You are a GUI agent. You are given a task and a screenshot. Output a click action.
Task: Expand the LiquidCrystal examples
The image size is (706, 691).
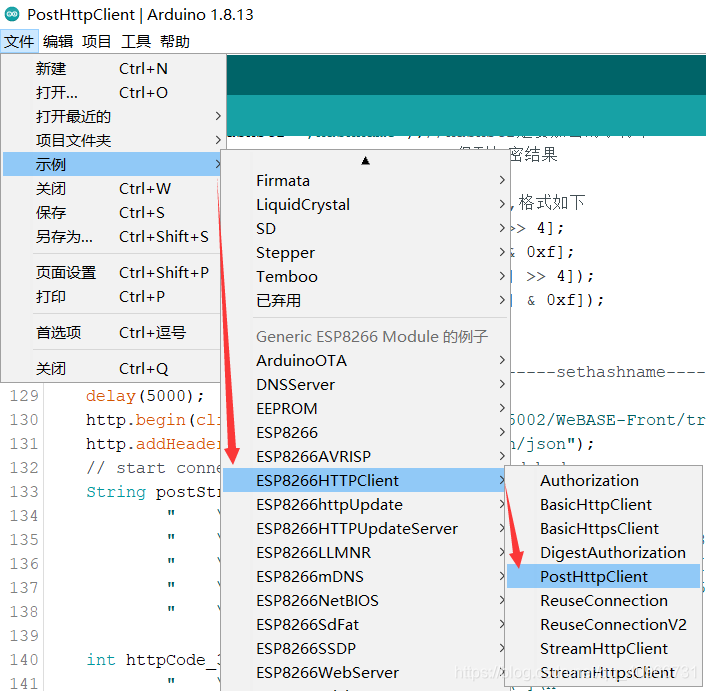pyautogui.click(x=366, y=204)
